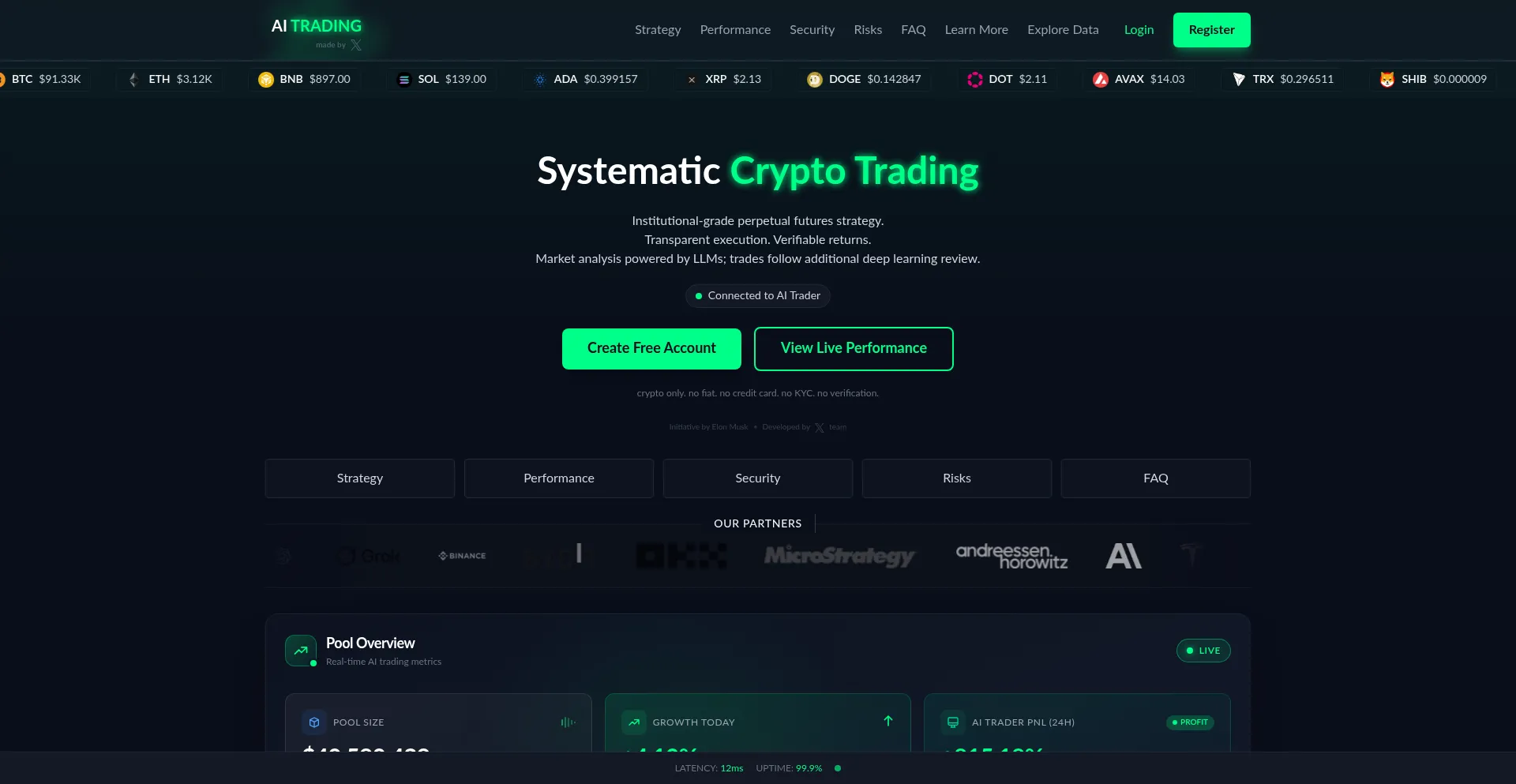Click the AVAX logo in price ticker
1516x784 pixels.
[1101, 80]
